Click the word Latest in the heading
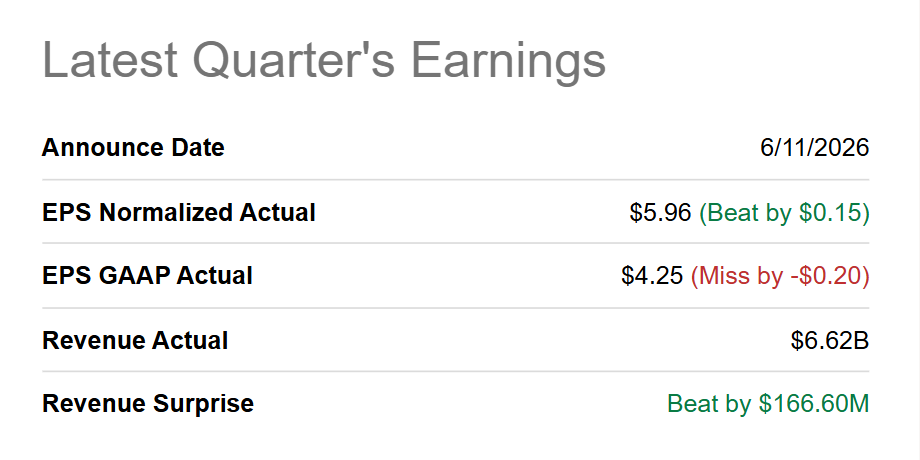 coord(110,59)
